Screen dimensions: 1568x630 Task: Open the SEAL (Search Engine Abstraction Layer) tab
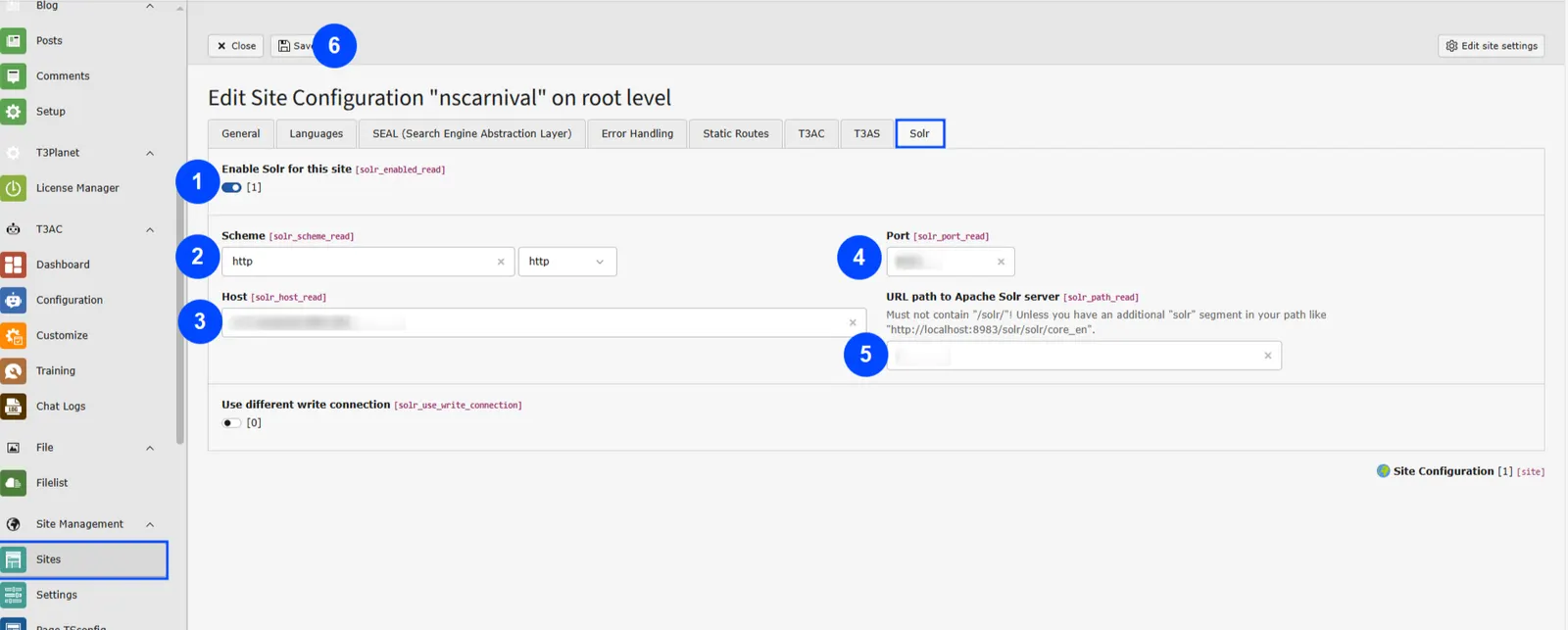click(x=472, y=133)
